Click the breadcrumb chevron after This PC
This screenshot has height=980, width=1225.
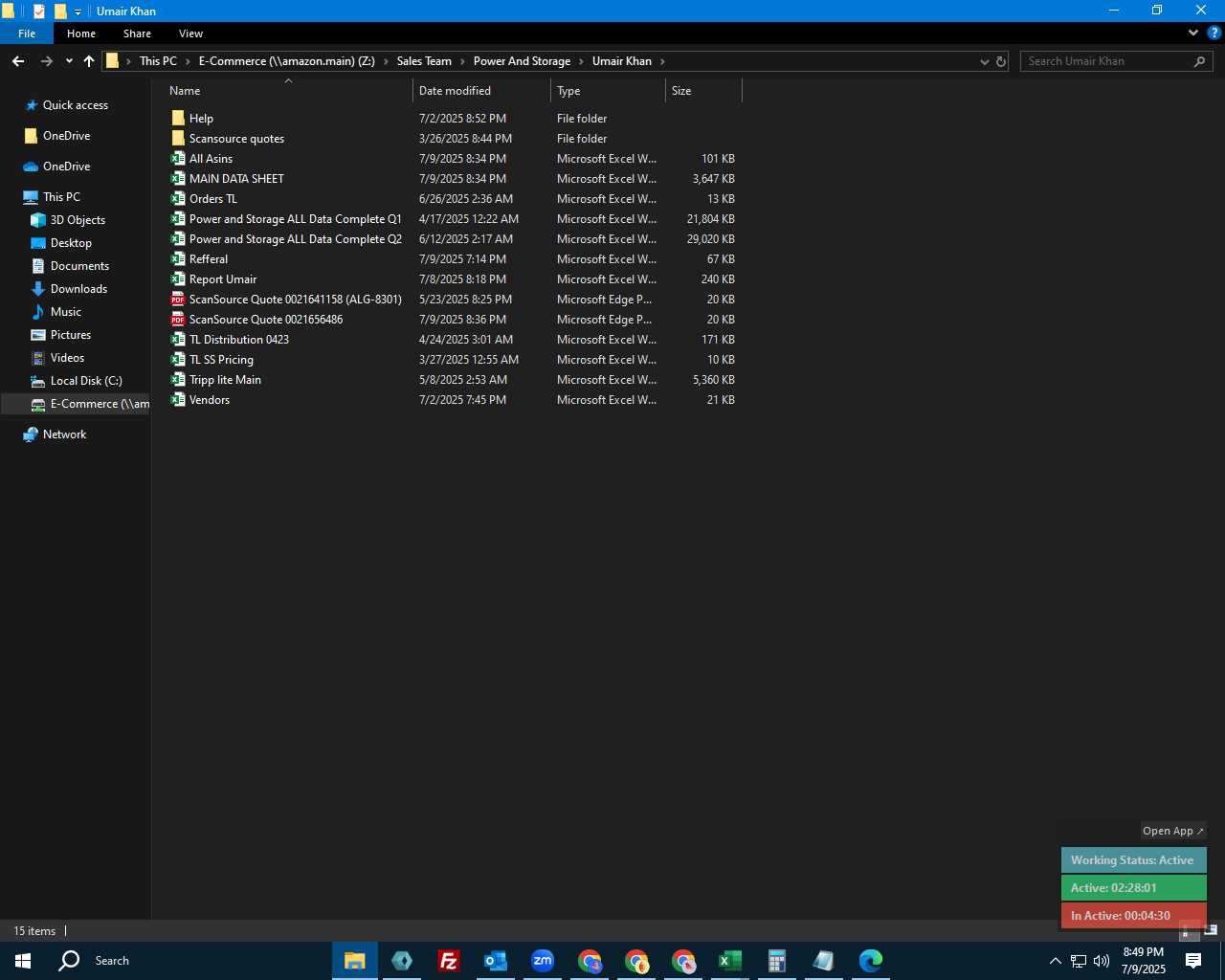(188, 61)
